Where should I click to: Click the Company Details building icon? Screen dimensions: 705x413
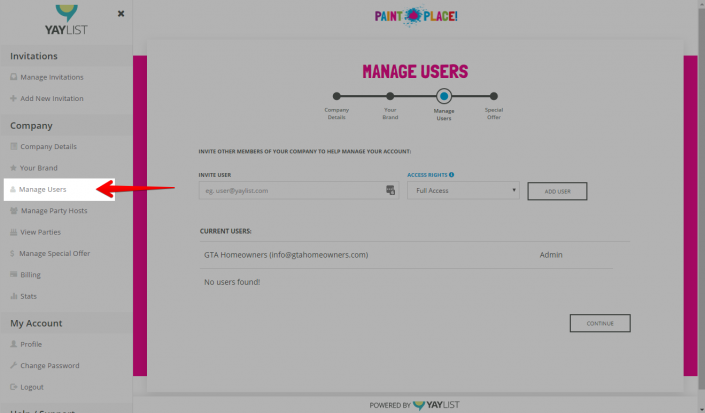click(x=13, y=146)
